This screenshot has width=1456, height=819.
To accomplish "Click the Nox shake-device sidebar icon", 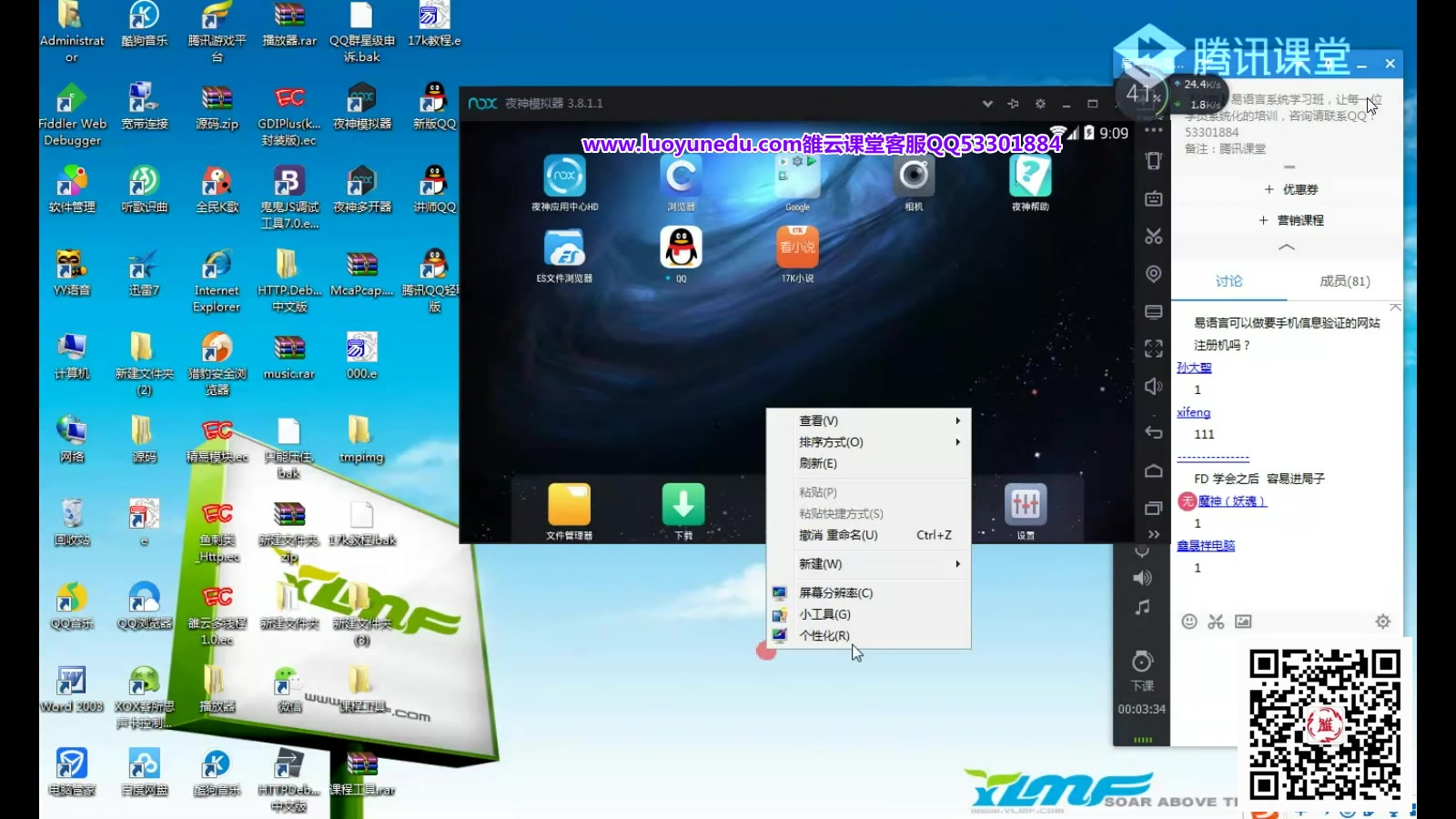I will tap(1154, 161).
